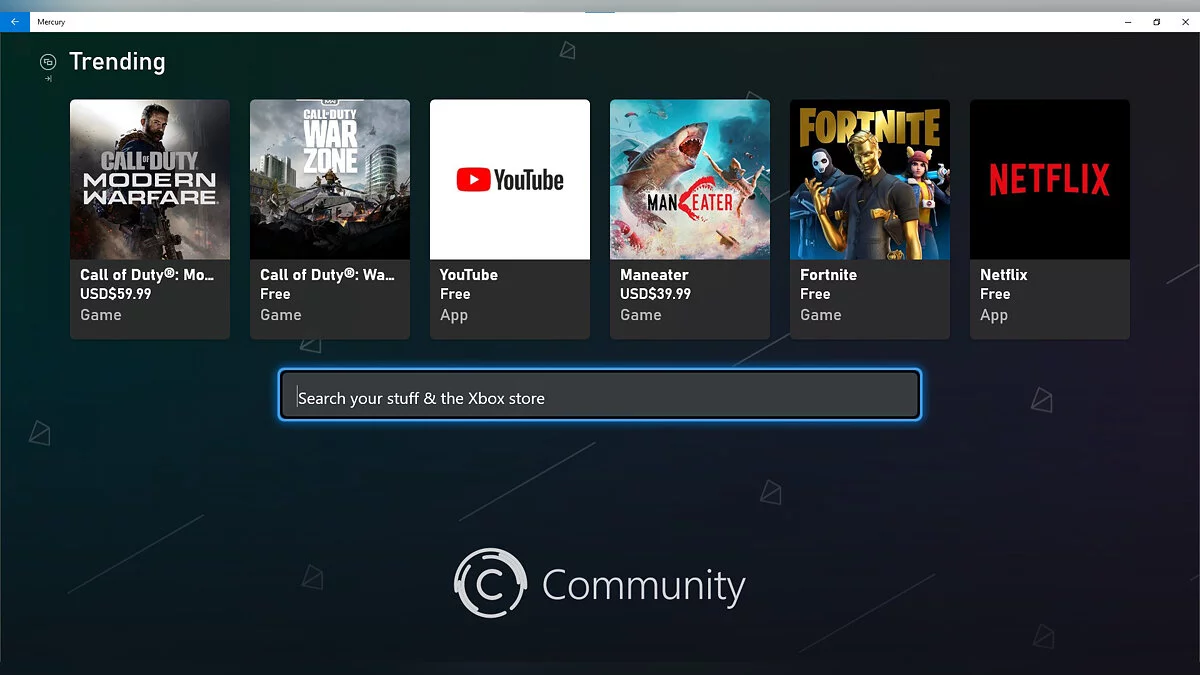Click the small arrow-to-bar icon under Trending
This screenshot has height=675, width=1200.
[48, 78]
